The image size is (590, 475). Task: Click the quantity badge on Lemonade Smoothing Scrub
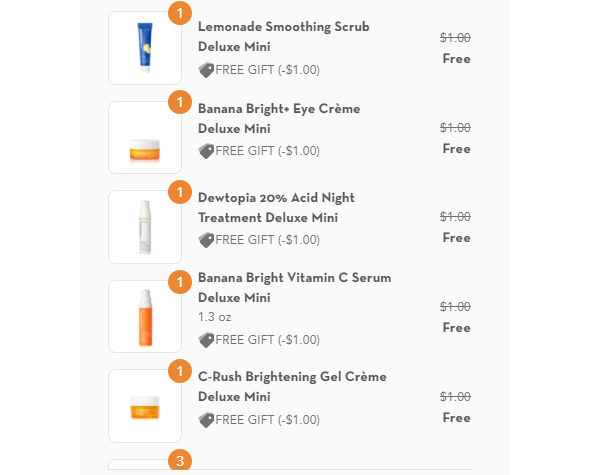[180, 13]
